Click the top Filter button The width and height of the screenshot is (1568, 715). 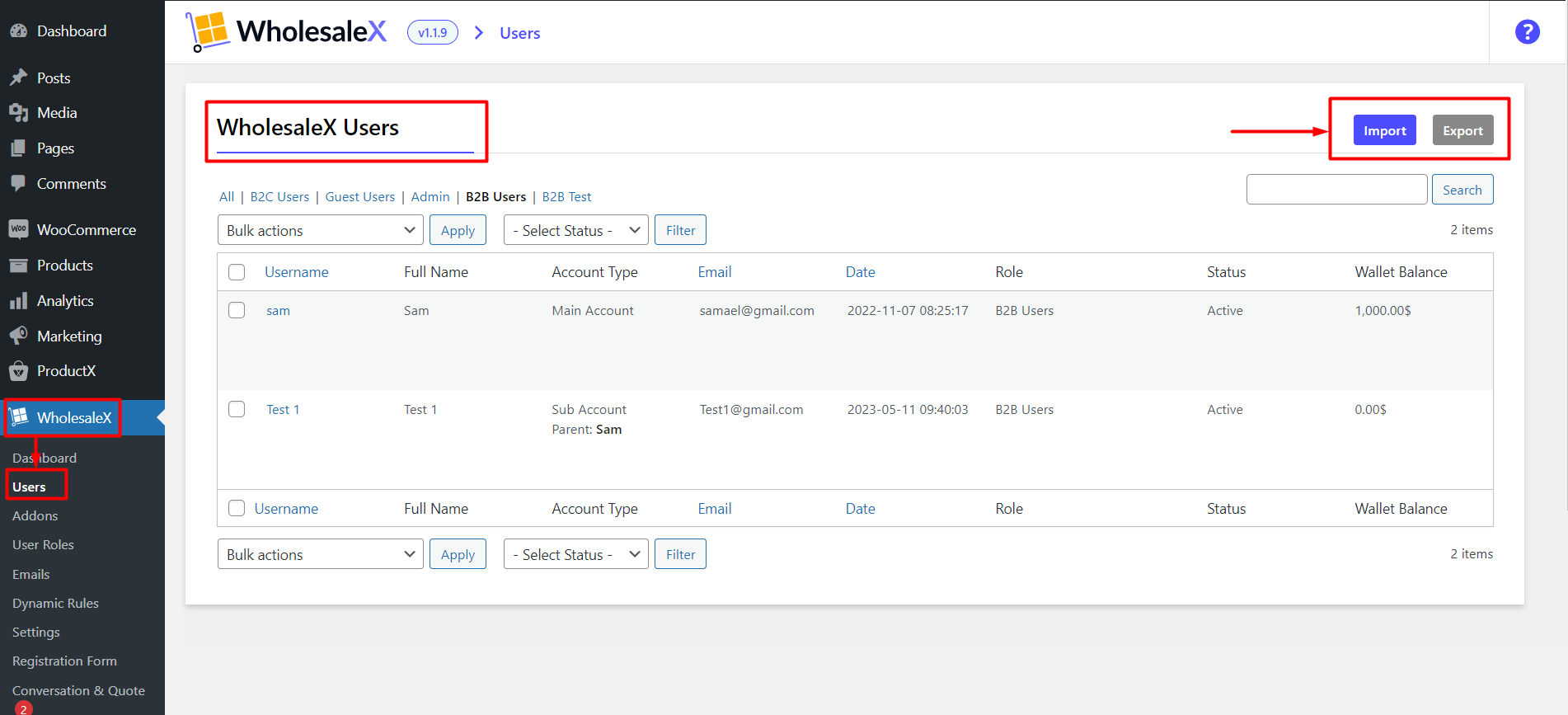tap(680, 230)
